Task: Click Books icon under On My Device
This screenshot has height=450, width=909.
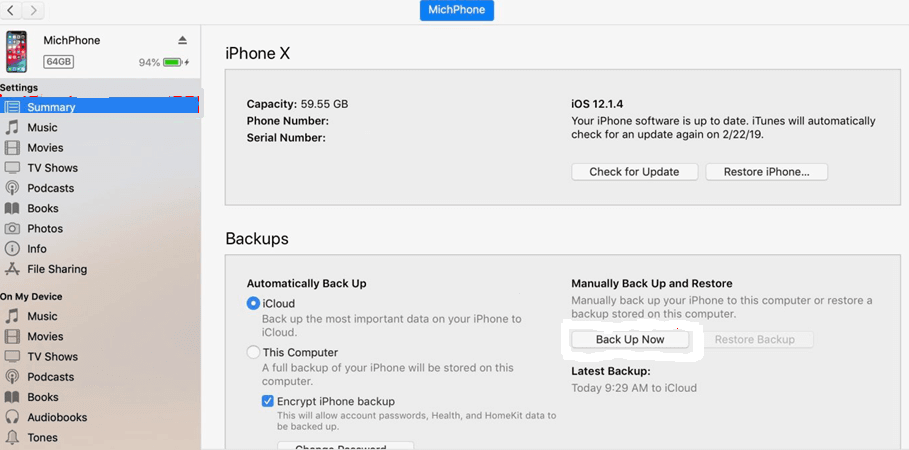Action: click(12, 397)
